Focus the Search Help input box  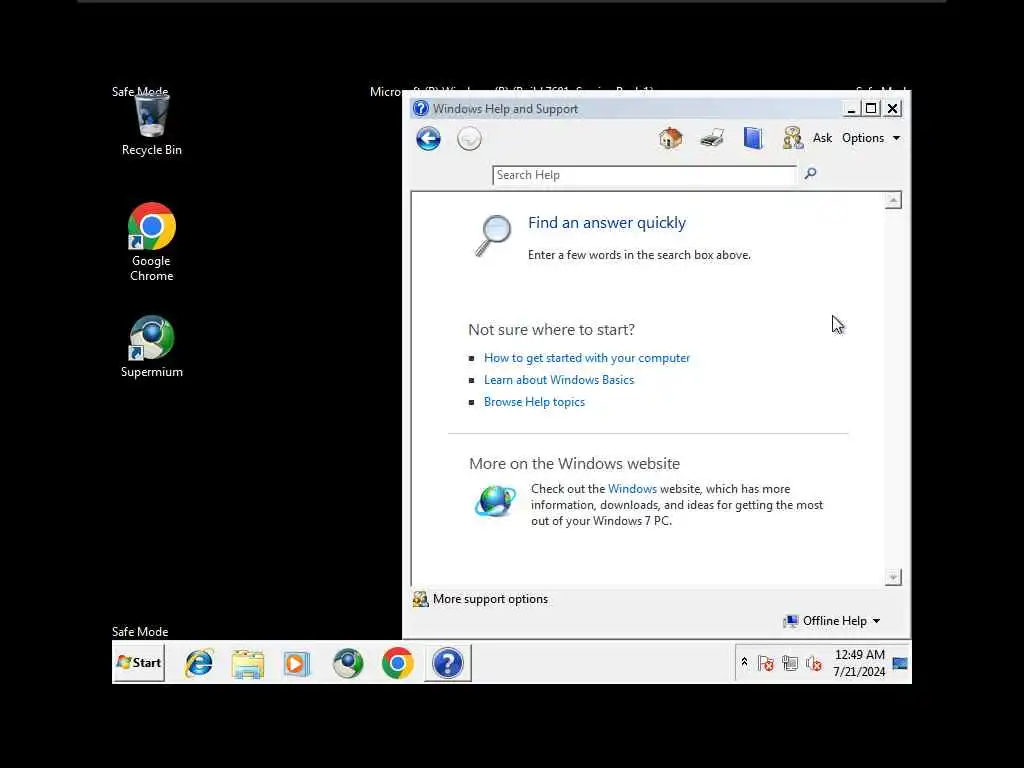tap(644, 175)
